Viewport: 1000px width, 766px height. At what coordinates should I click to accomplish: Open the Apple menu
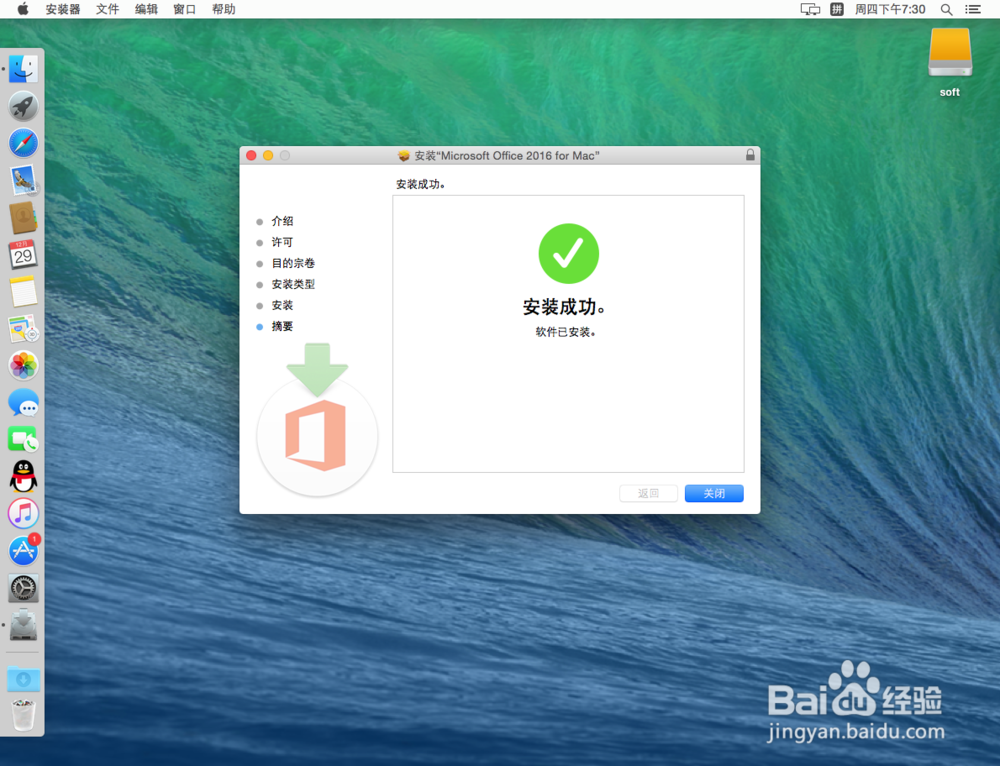pyautogui.click(x=22, y=9)
